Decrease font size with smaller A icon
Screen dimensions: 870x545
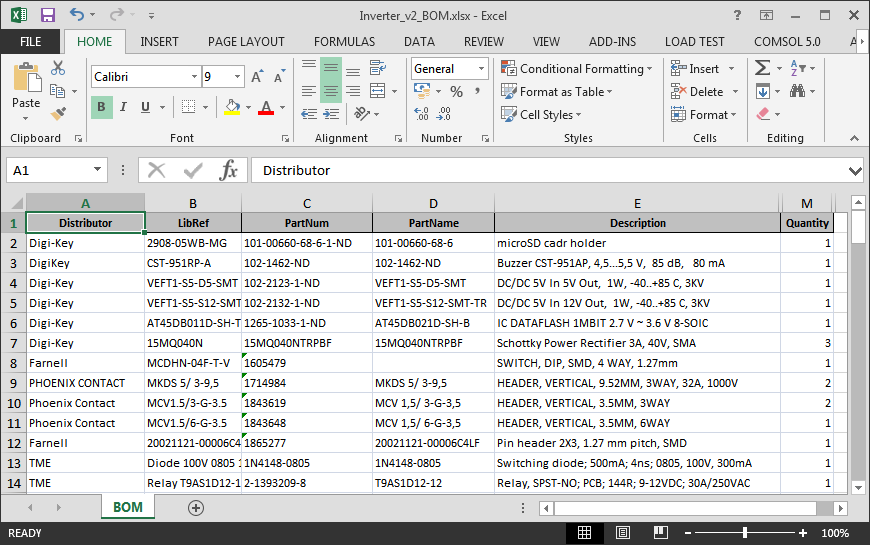[280, 77]
